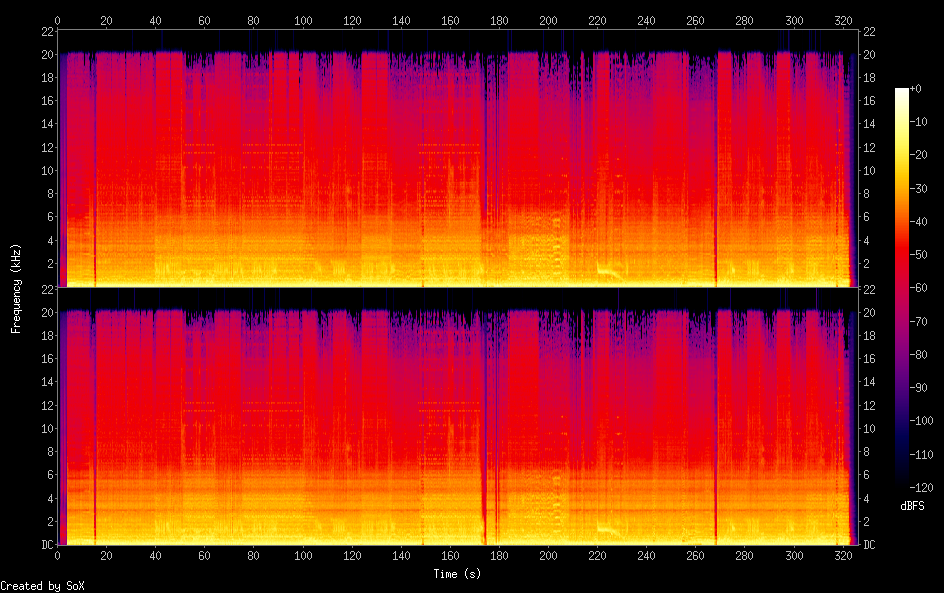Click the 10 kHz label on the lower-right frequency axis

[868, 428]
